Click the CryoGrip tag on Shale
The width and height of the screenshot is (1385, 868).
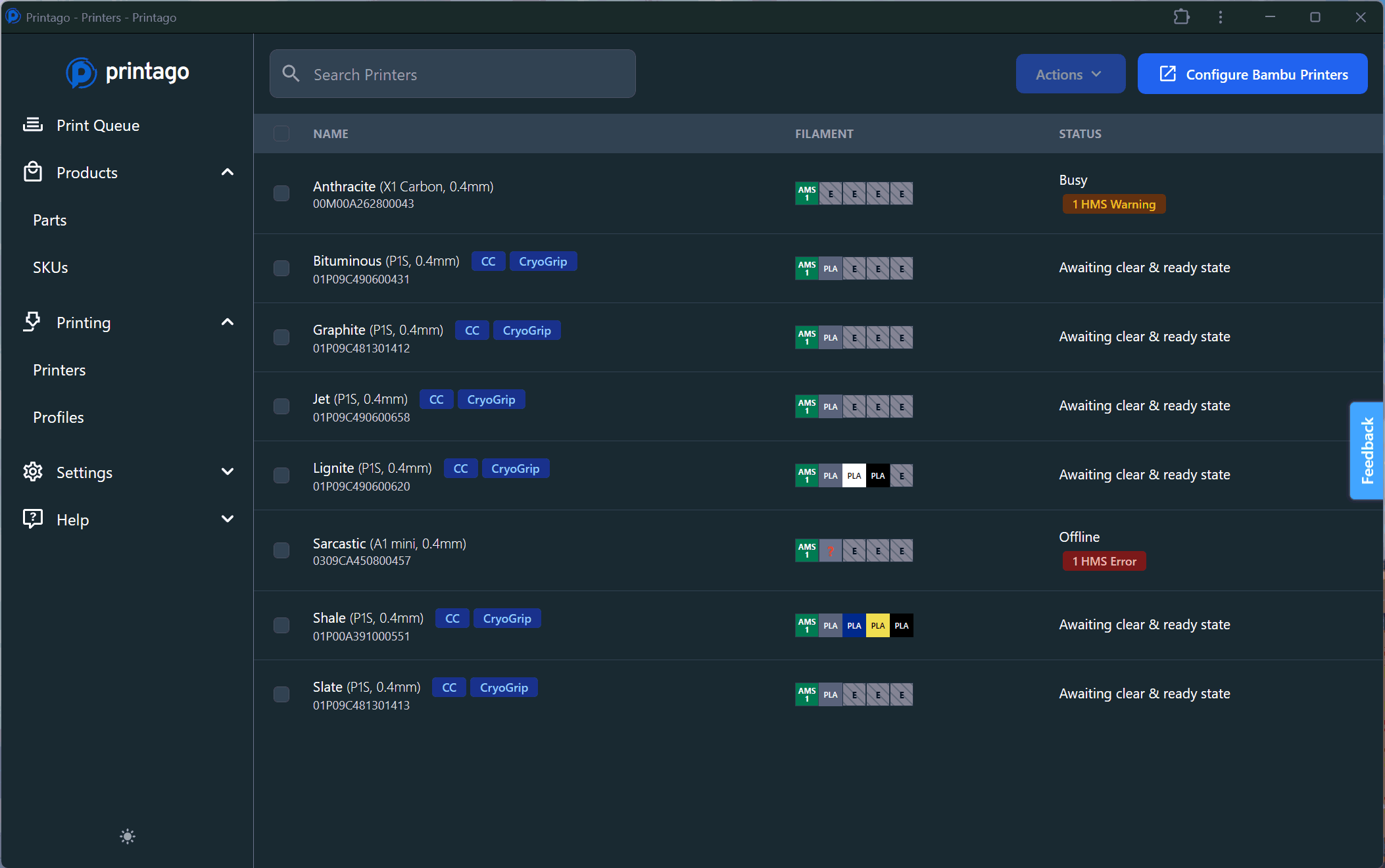click(x=507, y=619)
